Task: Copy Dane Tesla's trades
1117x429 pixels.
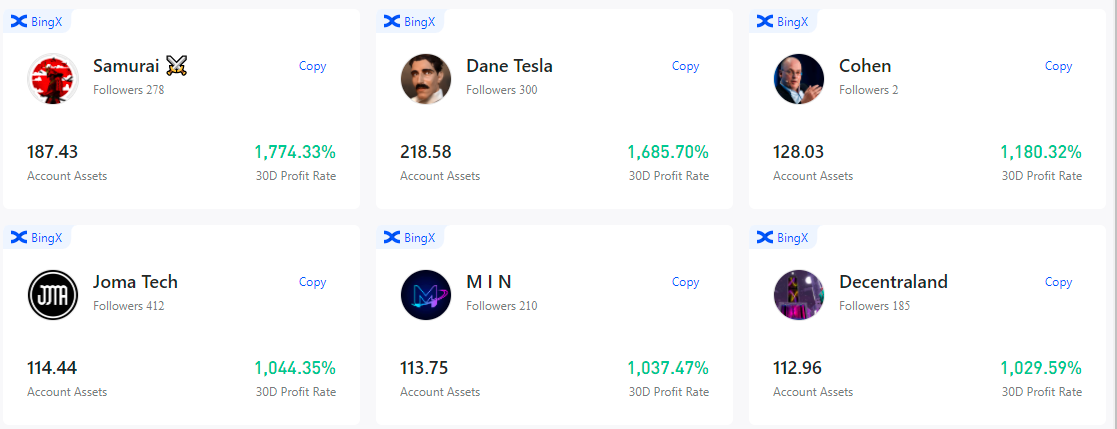Action: (x=685, y=66)
